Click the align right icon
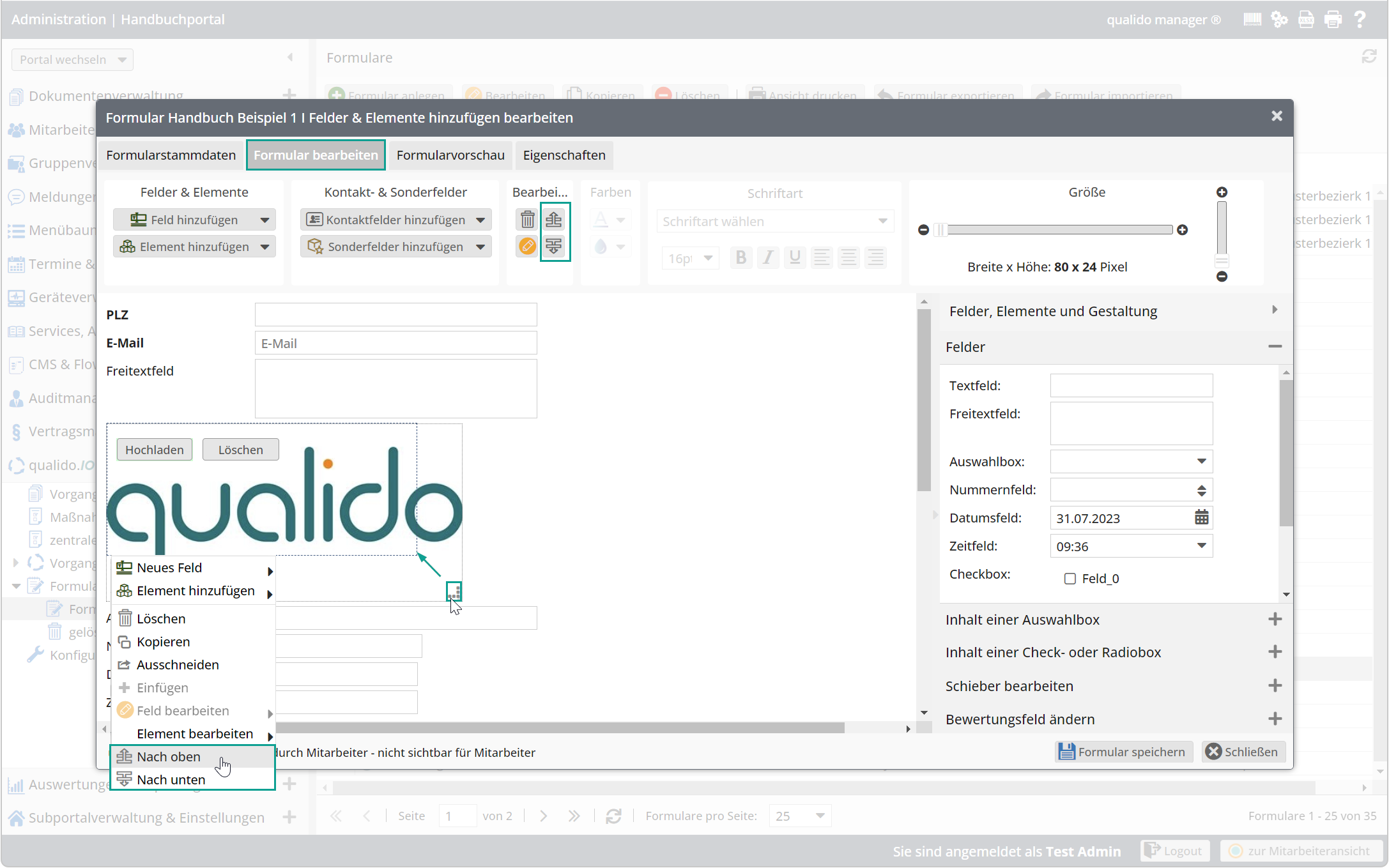The width and height of the screenshot is (1389, 868). pyautogui.click(x=875, y=257)
